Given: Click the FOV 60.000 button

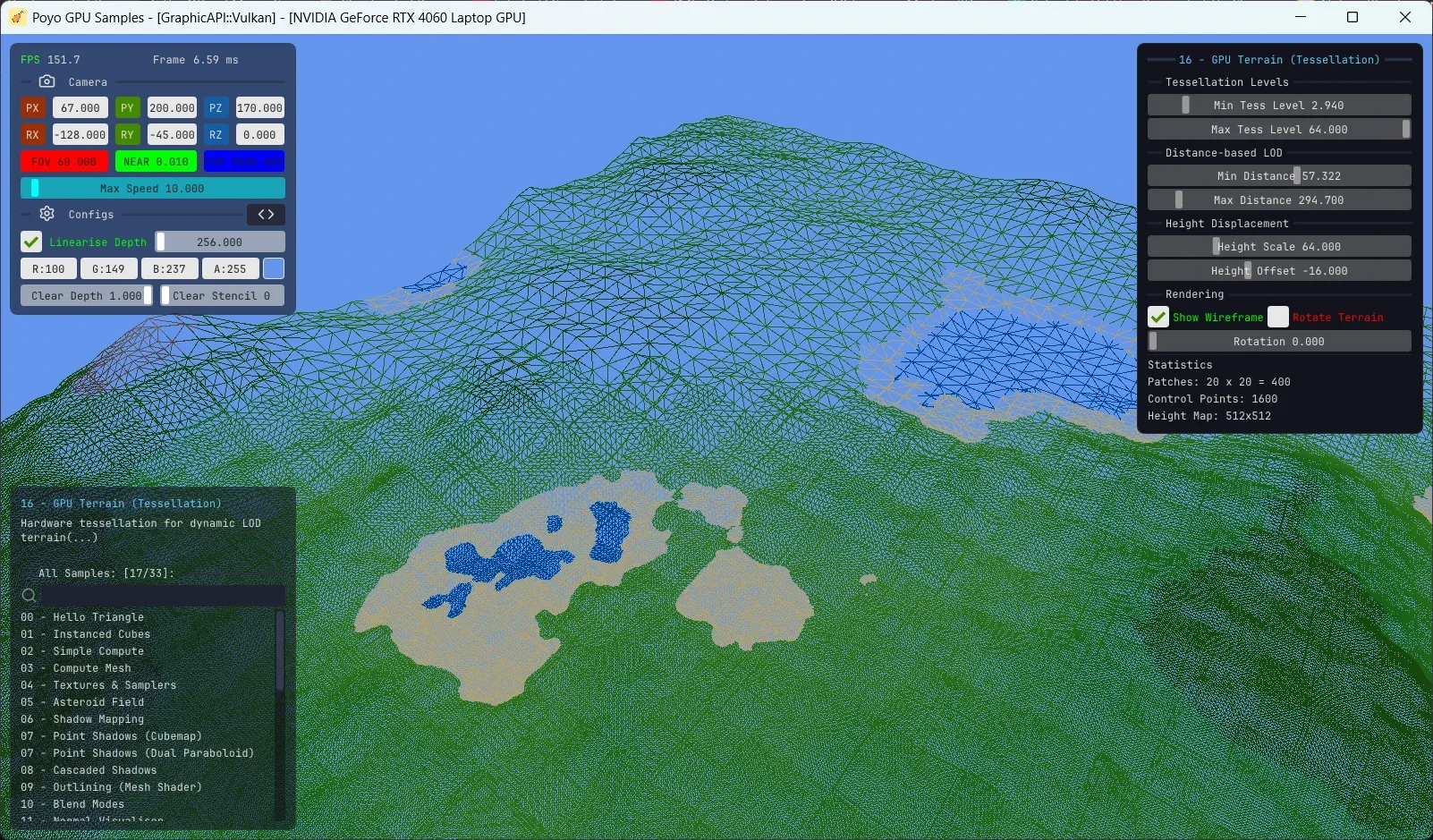Looking at the screenshot, I should click(x=64, y=161).
